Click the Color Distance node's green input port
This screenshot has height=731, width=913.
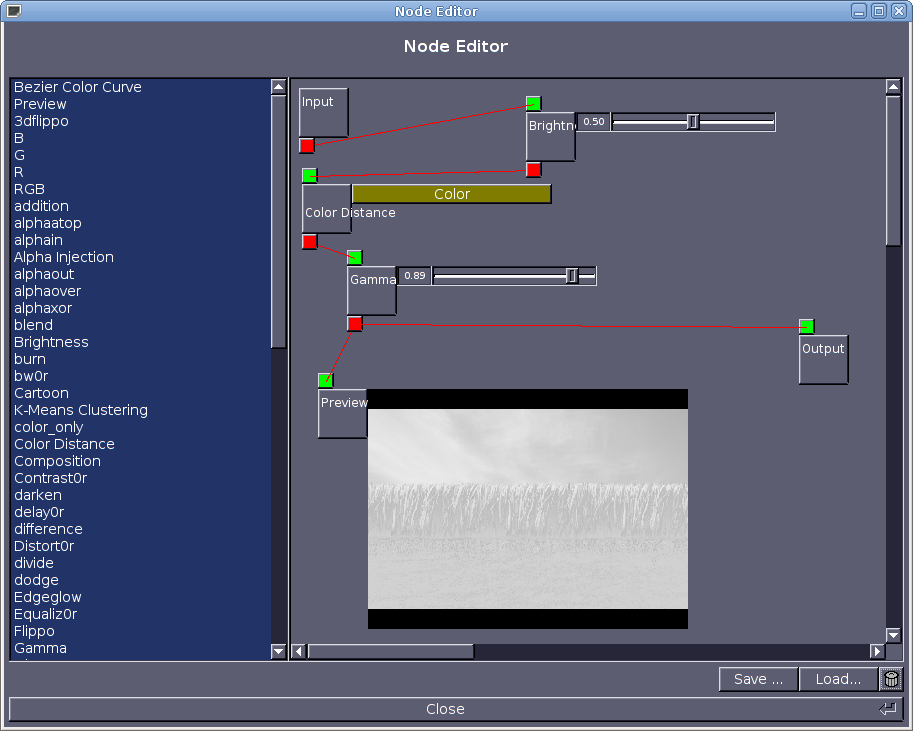[310, 175]
